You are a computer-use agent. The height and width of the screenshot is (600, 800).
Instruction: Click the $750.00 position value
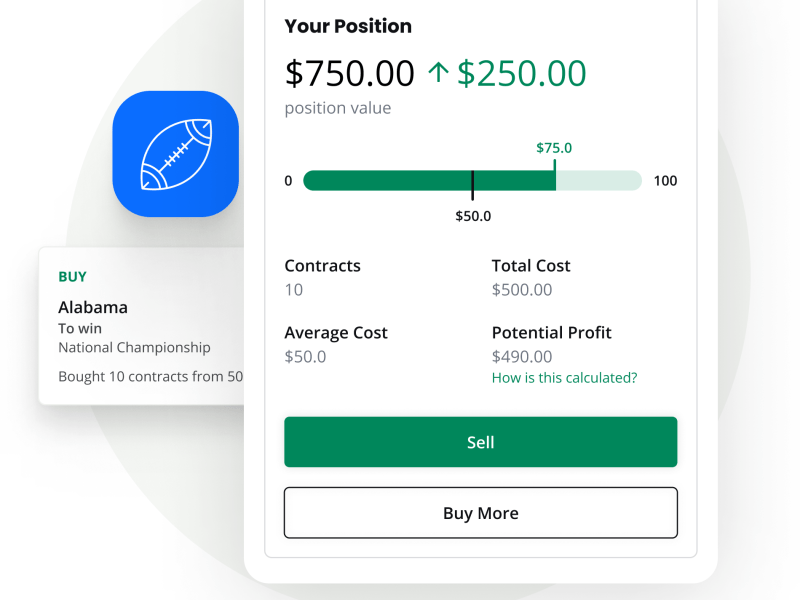click(349, 73)
